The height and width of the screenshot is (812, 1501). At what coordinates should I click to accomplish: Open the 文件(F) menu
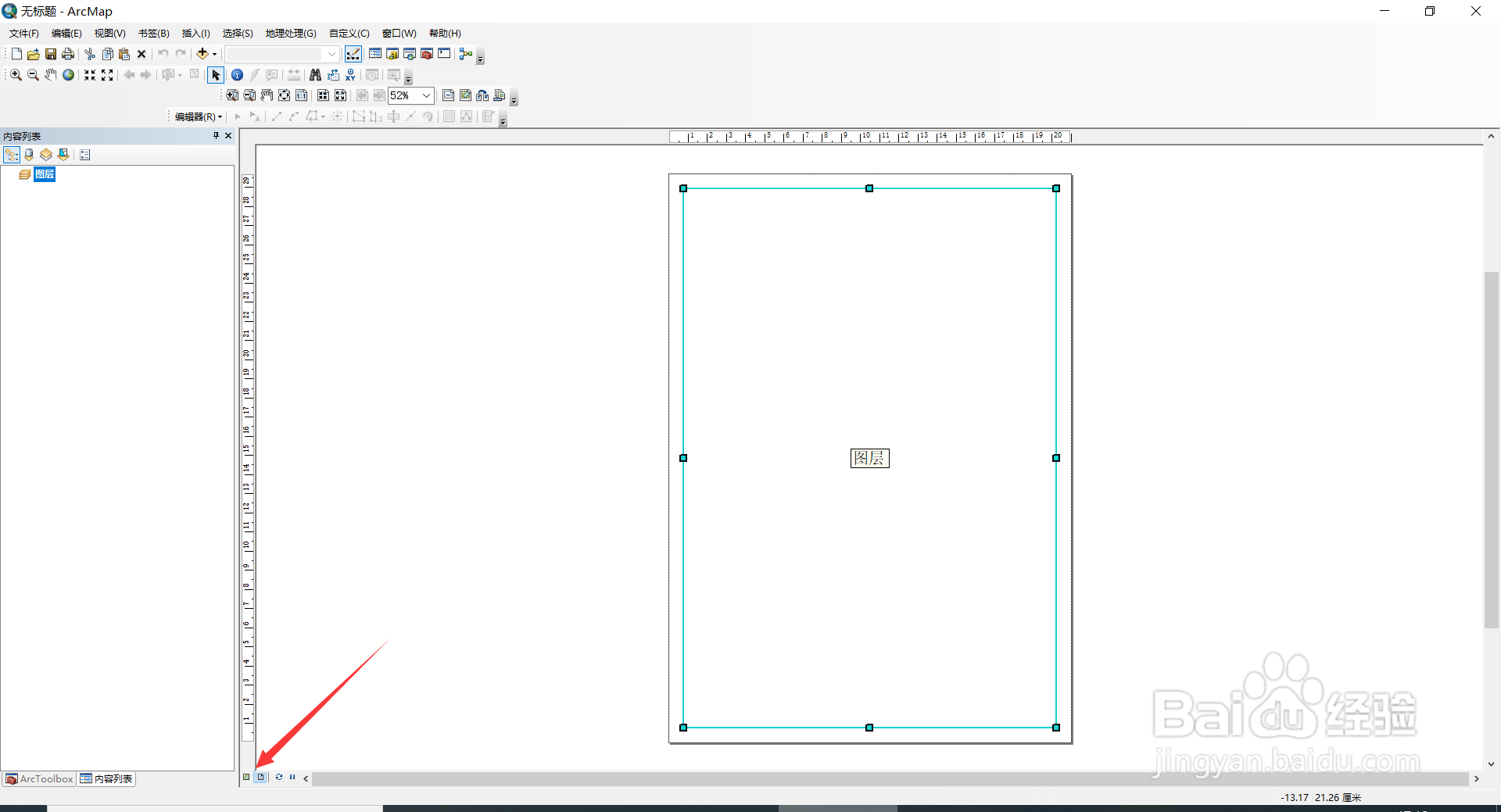24,34
